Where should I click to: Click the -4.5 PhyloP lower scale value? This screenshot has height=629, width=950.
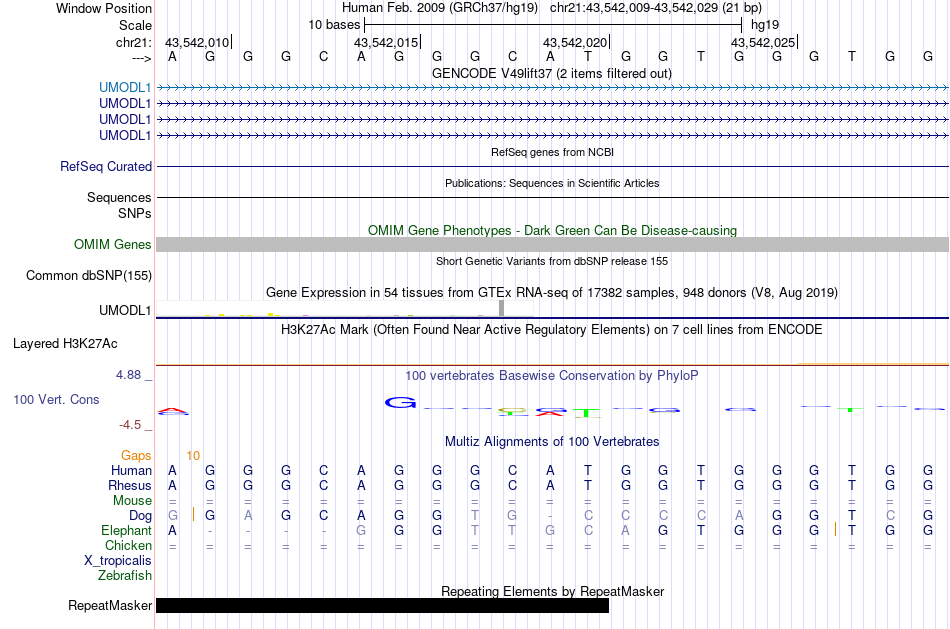point(130,425)
